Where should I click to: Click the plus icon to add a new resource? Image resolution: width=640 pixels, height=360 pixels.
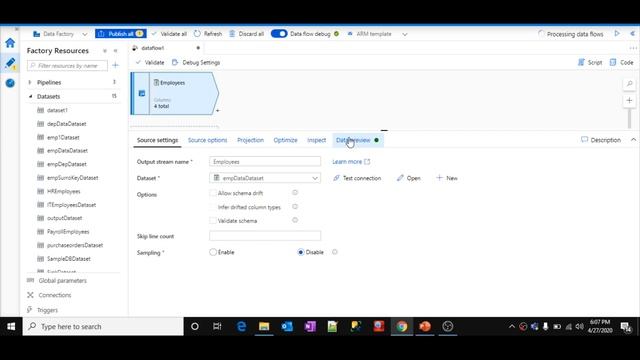click(x=116, y=65)
